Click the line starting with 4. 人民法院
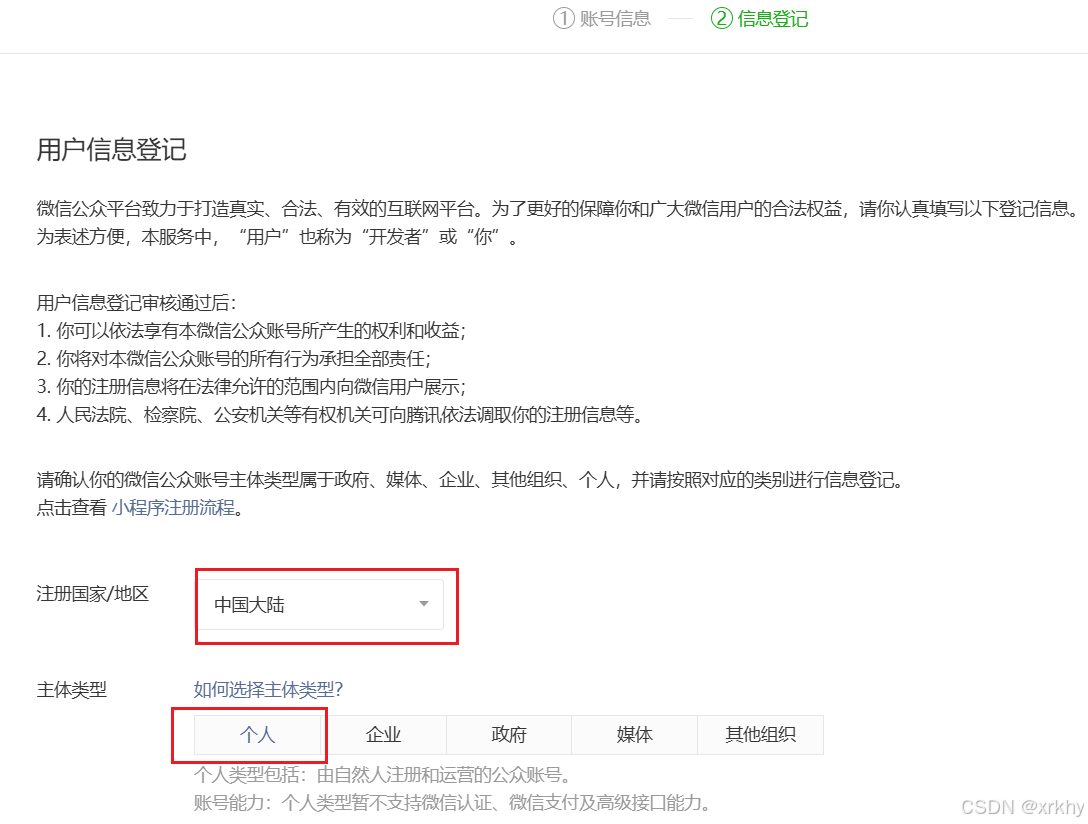The image size is (1088, 824). 340,415
